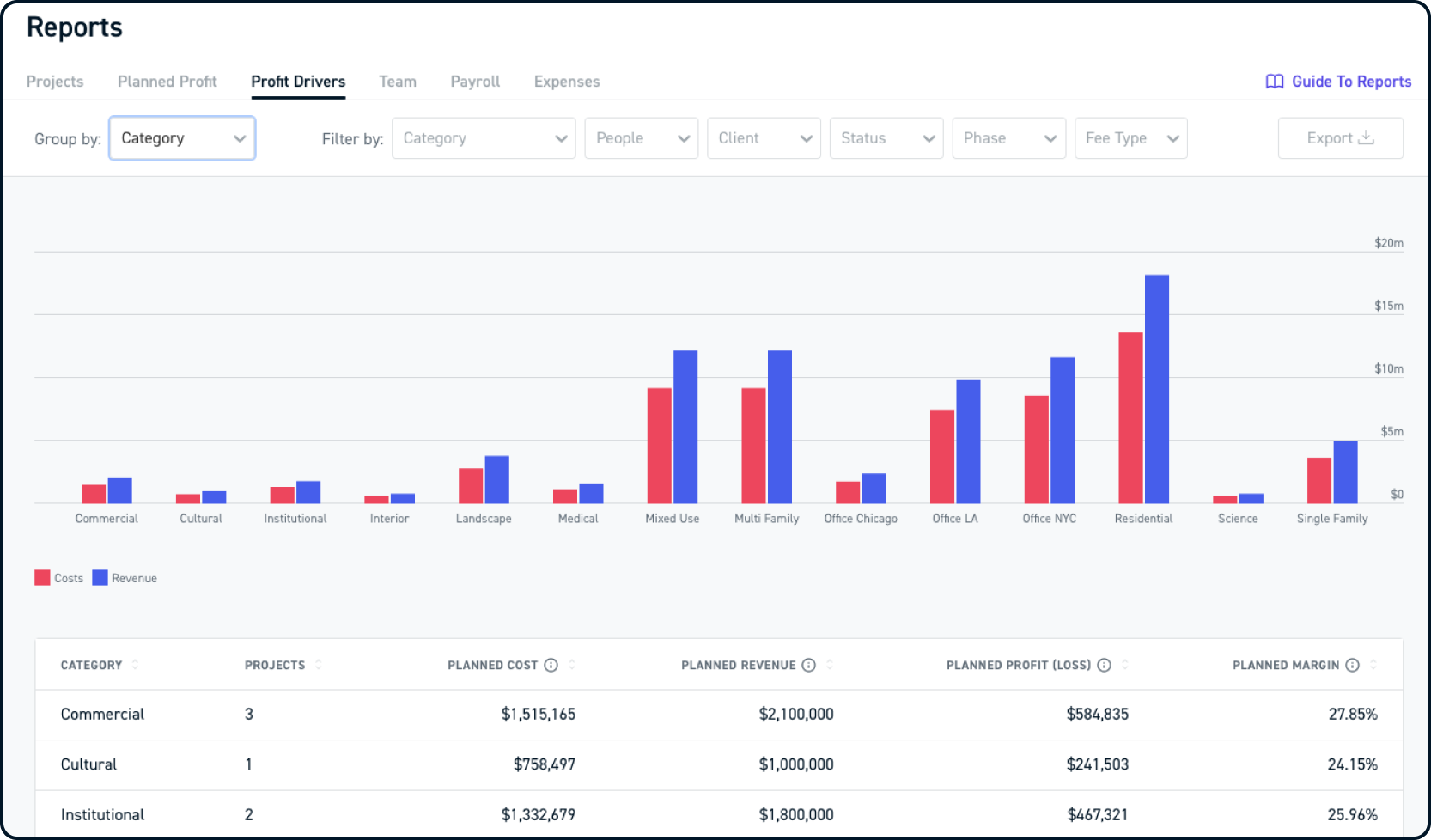Sort by Planned Margin arrows
The image size is (1431, 840).
(x=1373, y=665)
